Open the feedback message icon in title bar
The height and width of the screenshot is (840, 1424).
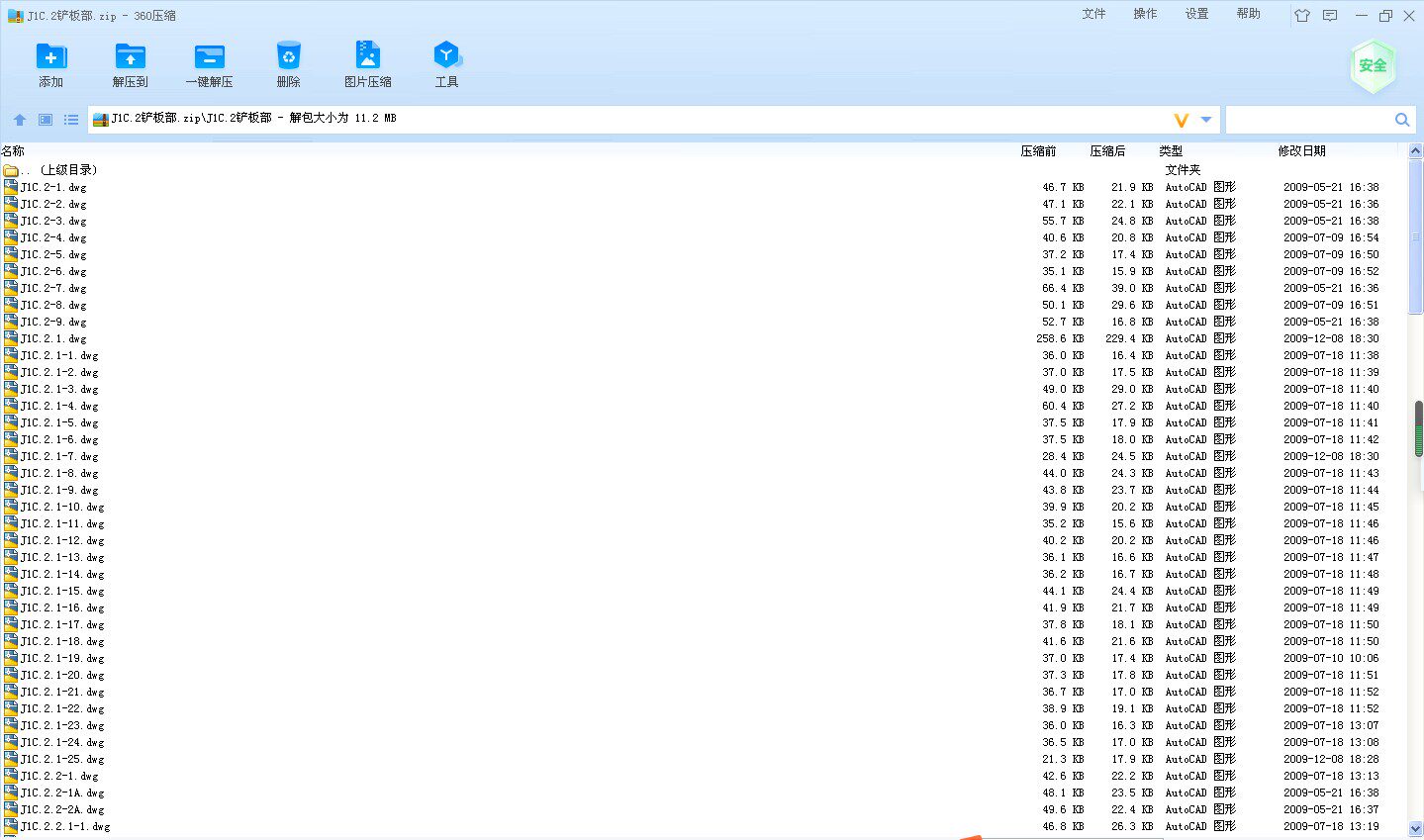click(x=1330, y=15)
